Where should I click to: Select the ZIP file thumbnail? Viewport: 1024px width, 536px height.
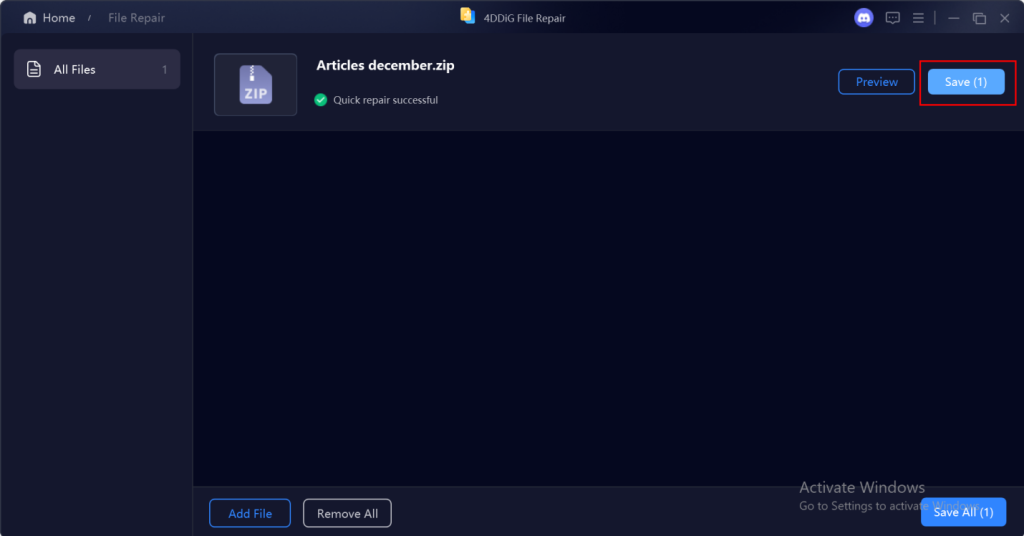[255, 84]
